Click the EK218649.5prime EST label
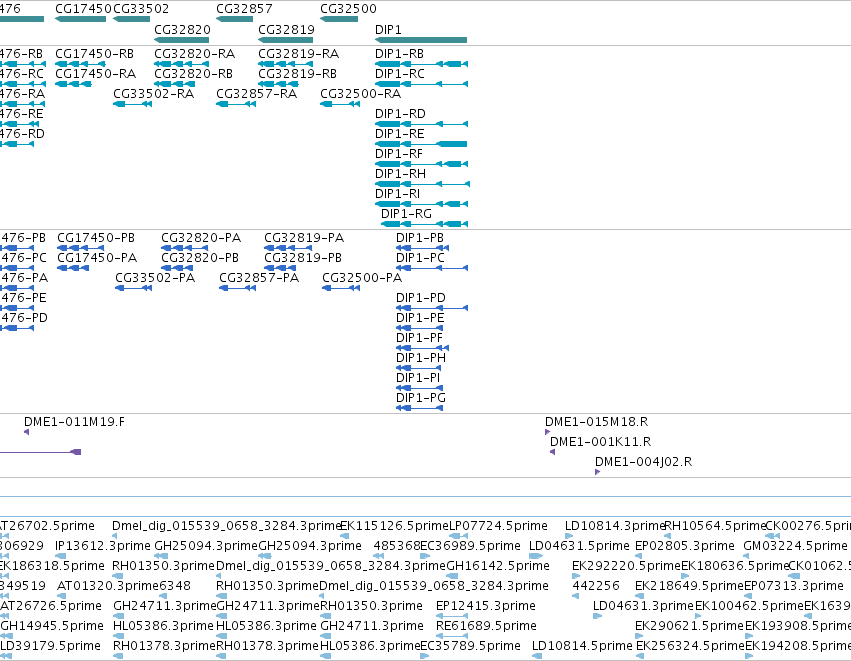851x661 pixels. (x=689, y=586)
